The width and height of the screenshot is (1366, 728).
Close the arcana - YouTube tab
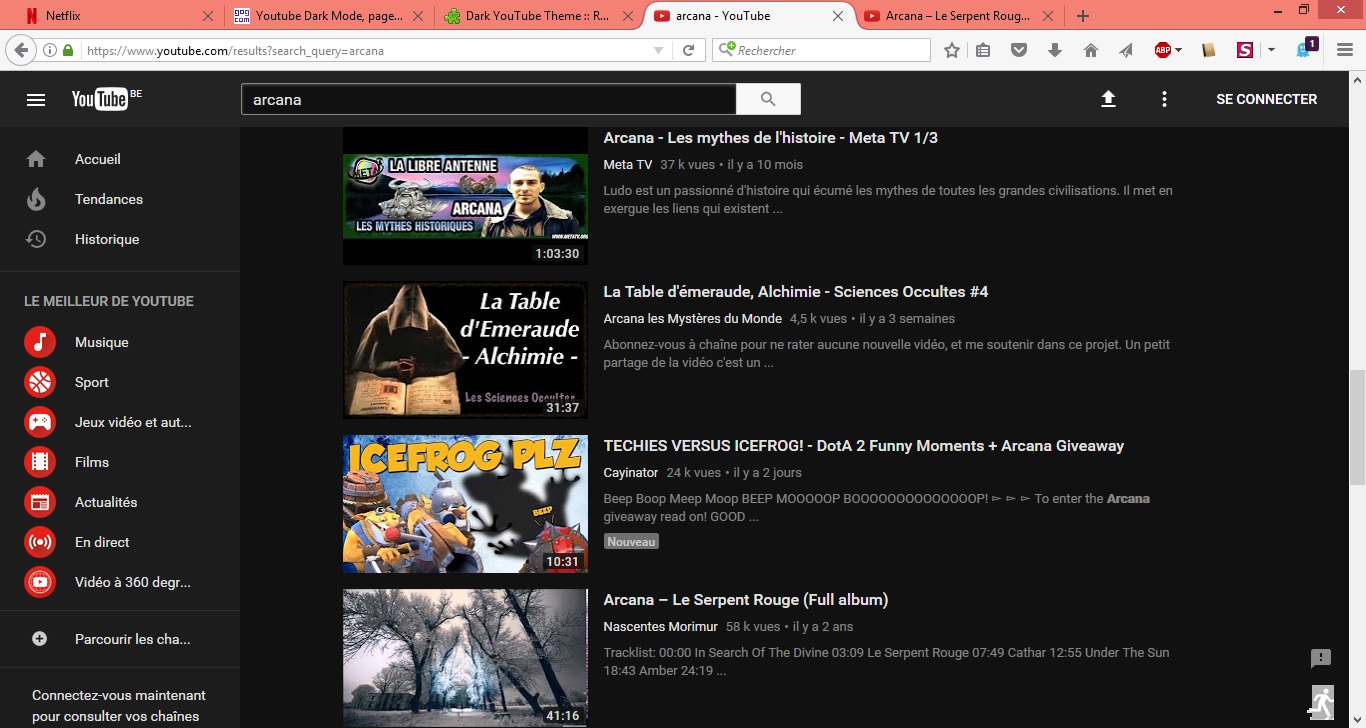(838, 16)
